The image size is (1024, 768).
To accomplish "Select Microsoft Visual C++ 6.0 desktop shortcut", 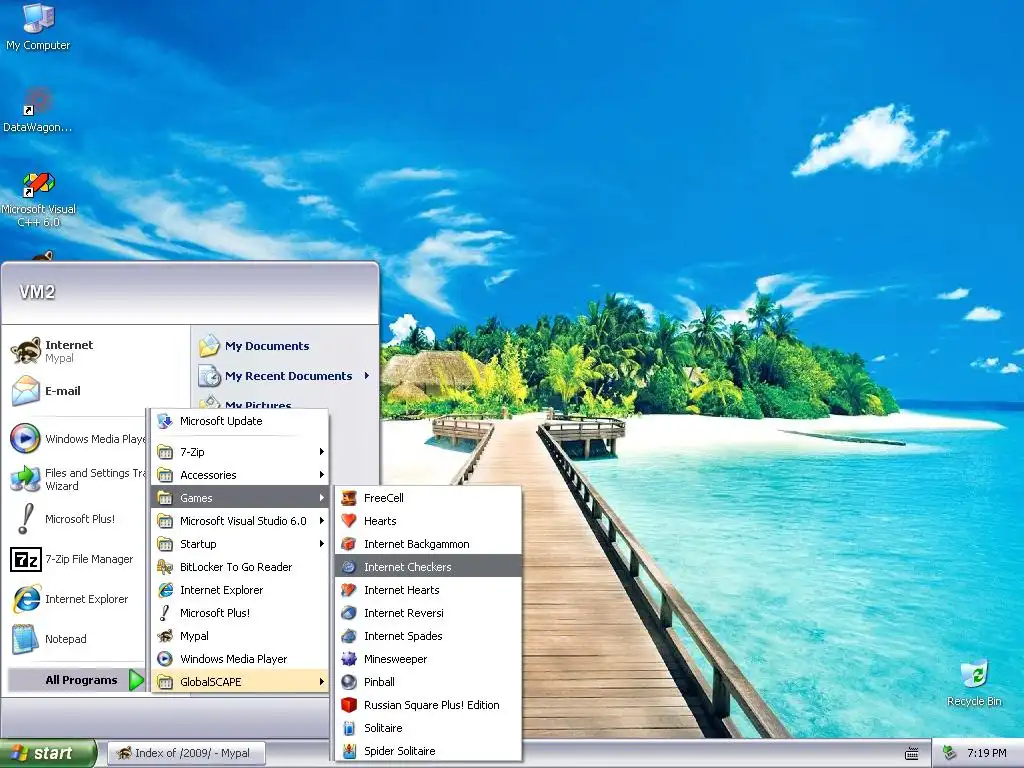I will 39,199.
